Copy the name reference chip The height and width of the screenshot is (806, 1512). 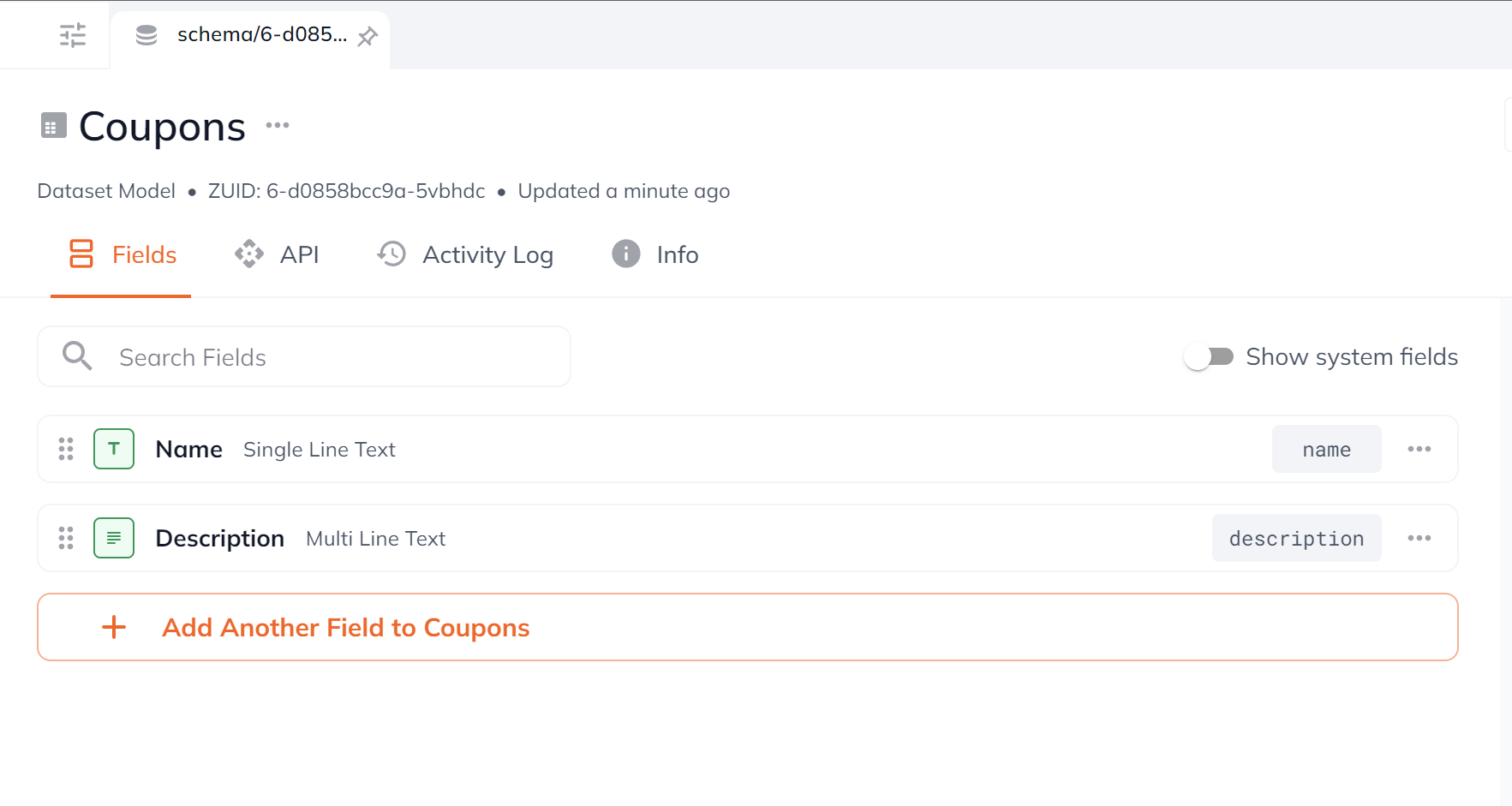coord(1326,449)
